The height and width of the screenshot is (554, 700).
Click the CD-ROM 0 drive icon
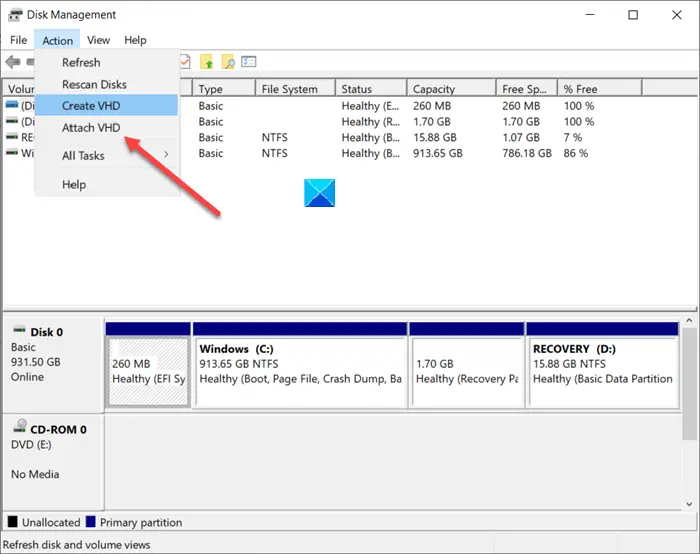[x=20, y=426]
